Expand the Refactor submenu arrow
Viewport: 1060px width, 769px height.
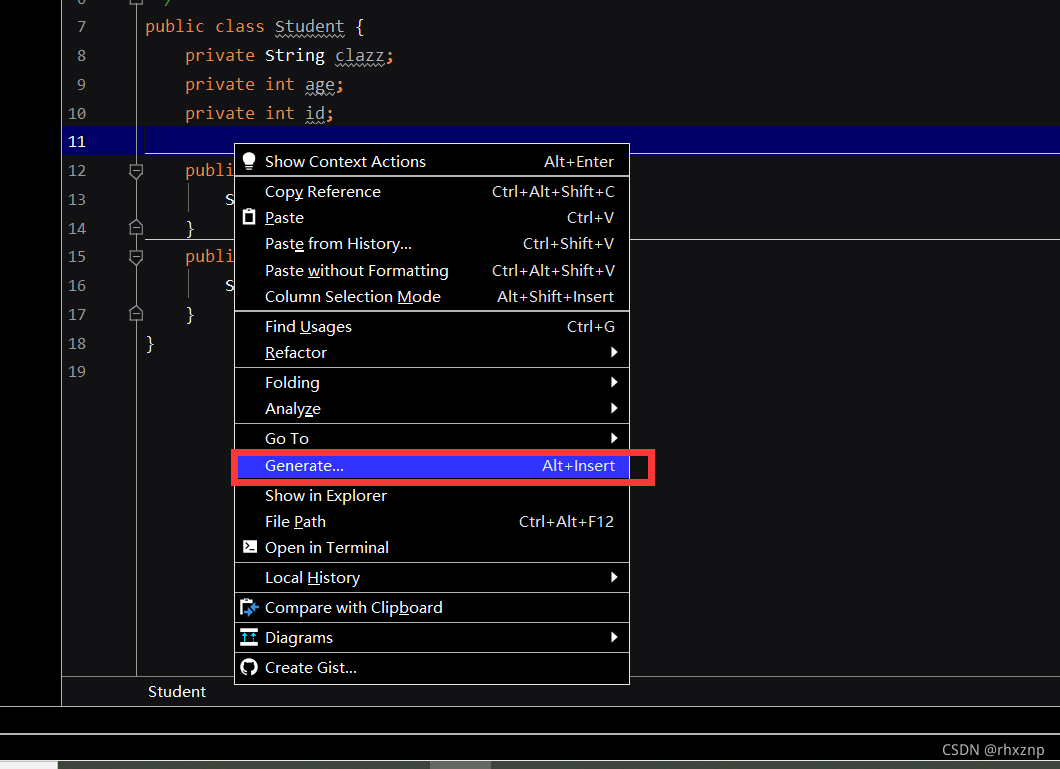point(614,352)
